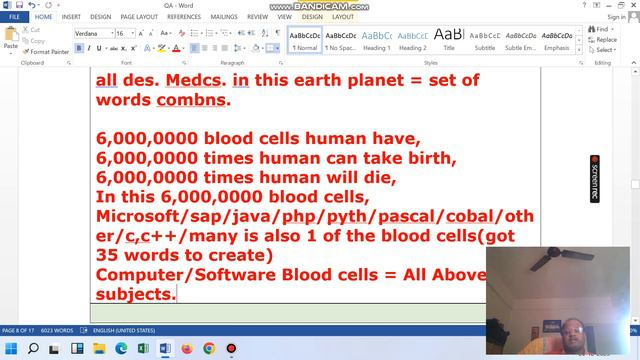Screen dimensions: 640x360
Task: Apply superscript formatting
Action: (133, 49)
